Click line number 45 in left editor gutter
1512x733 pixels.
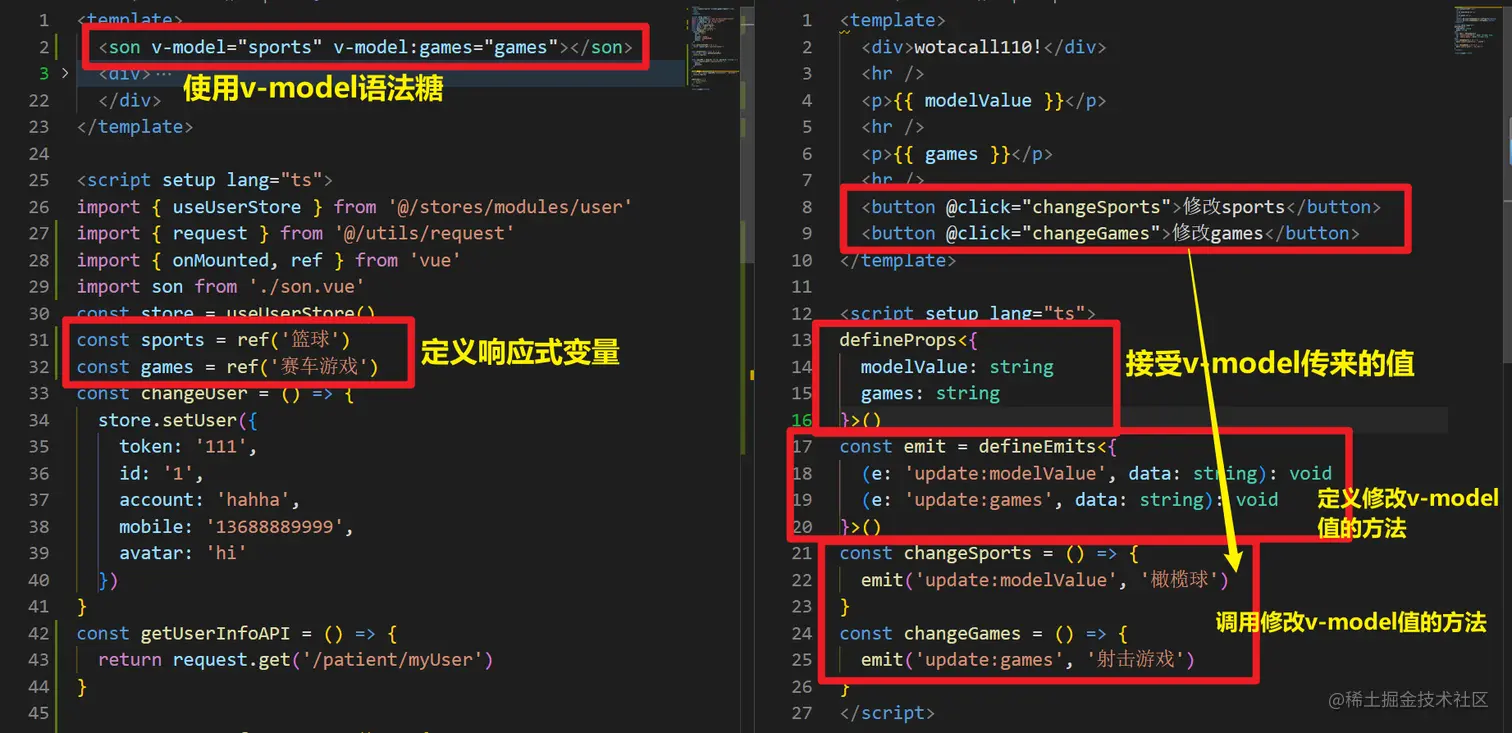coord(39,713)
